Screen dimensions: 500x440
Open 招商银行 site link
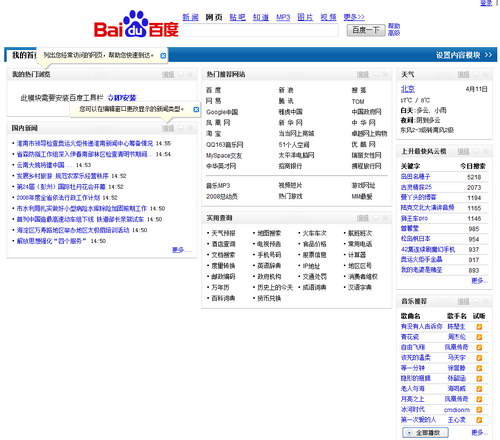(290, 166)
